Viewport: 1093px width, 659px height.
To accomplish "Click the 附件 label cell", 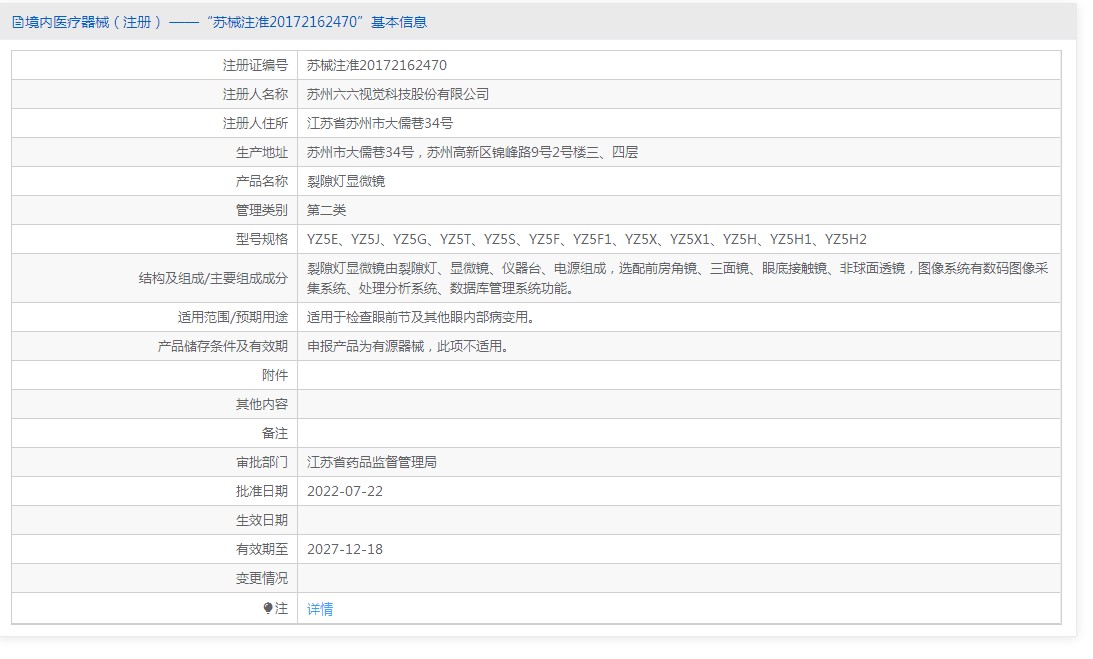I will point(155,375).
